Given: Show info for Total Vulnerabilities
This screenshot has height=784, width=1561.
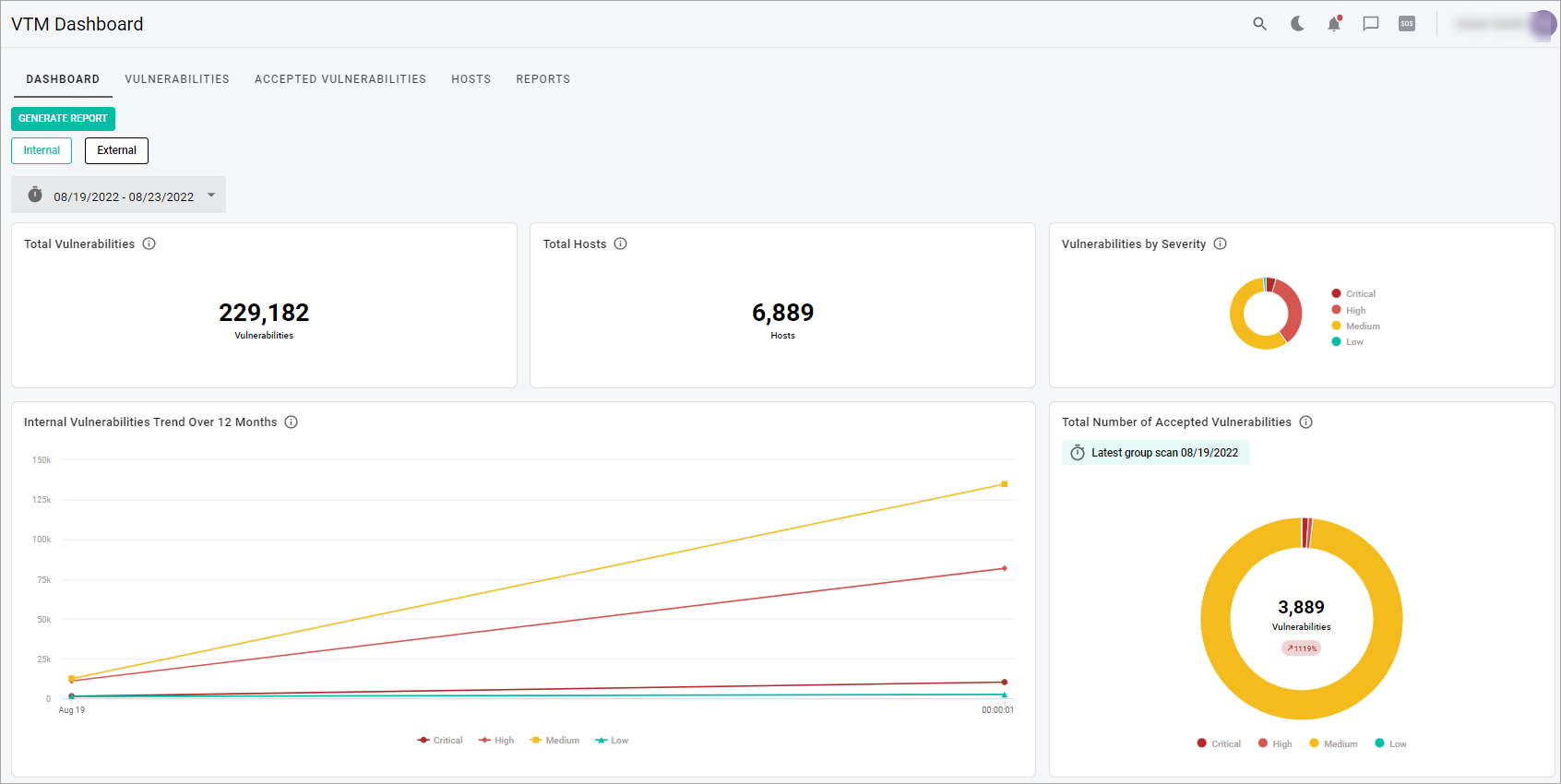Looking at the screenshot, I should click(149, 244).
